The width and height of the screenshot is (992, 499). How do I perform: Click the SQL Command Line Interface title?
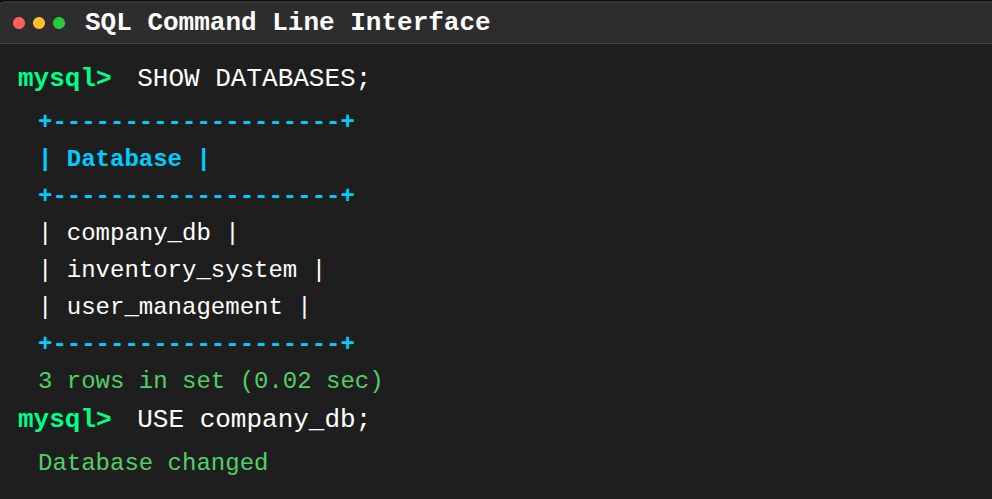point(287,22)
